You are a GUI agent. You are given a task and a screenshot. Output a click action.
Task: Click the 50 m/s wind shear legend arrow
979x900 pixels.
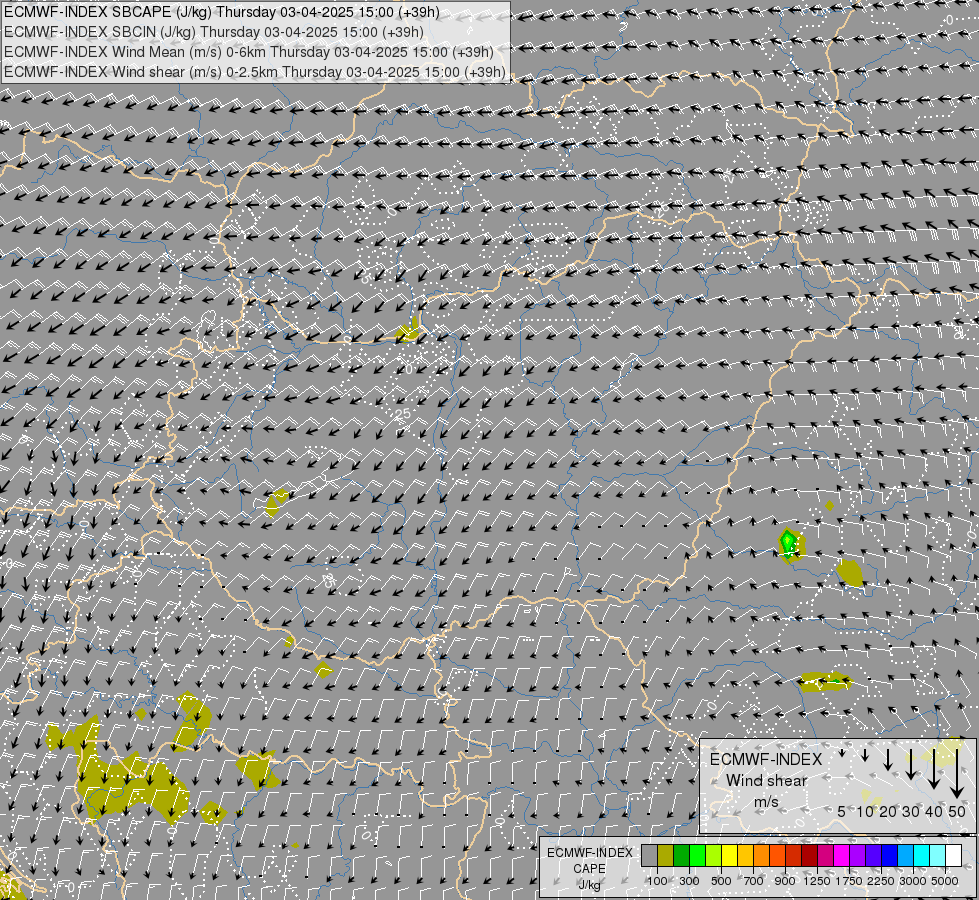tap(957, 774)
